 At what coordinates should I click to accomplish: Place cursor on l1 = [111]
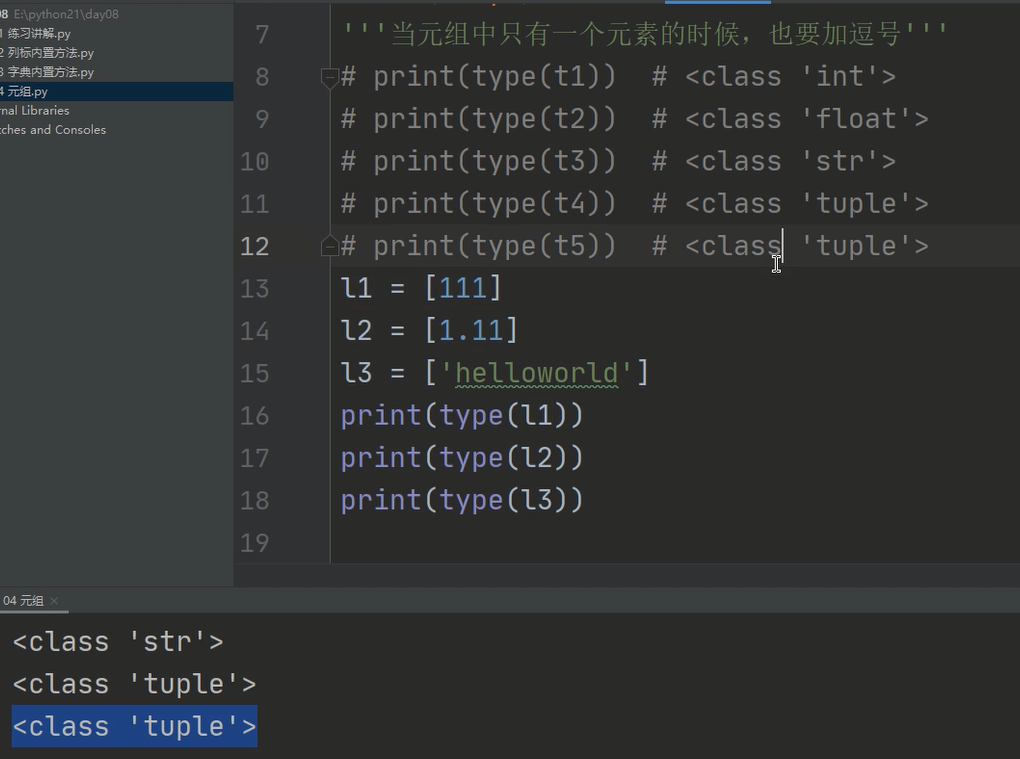(421, 288)
